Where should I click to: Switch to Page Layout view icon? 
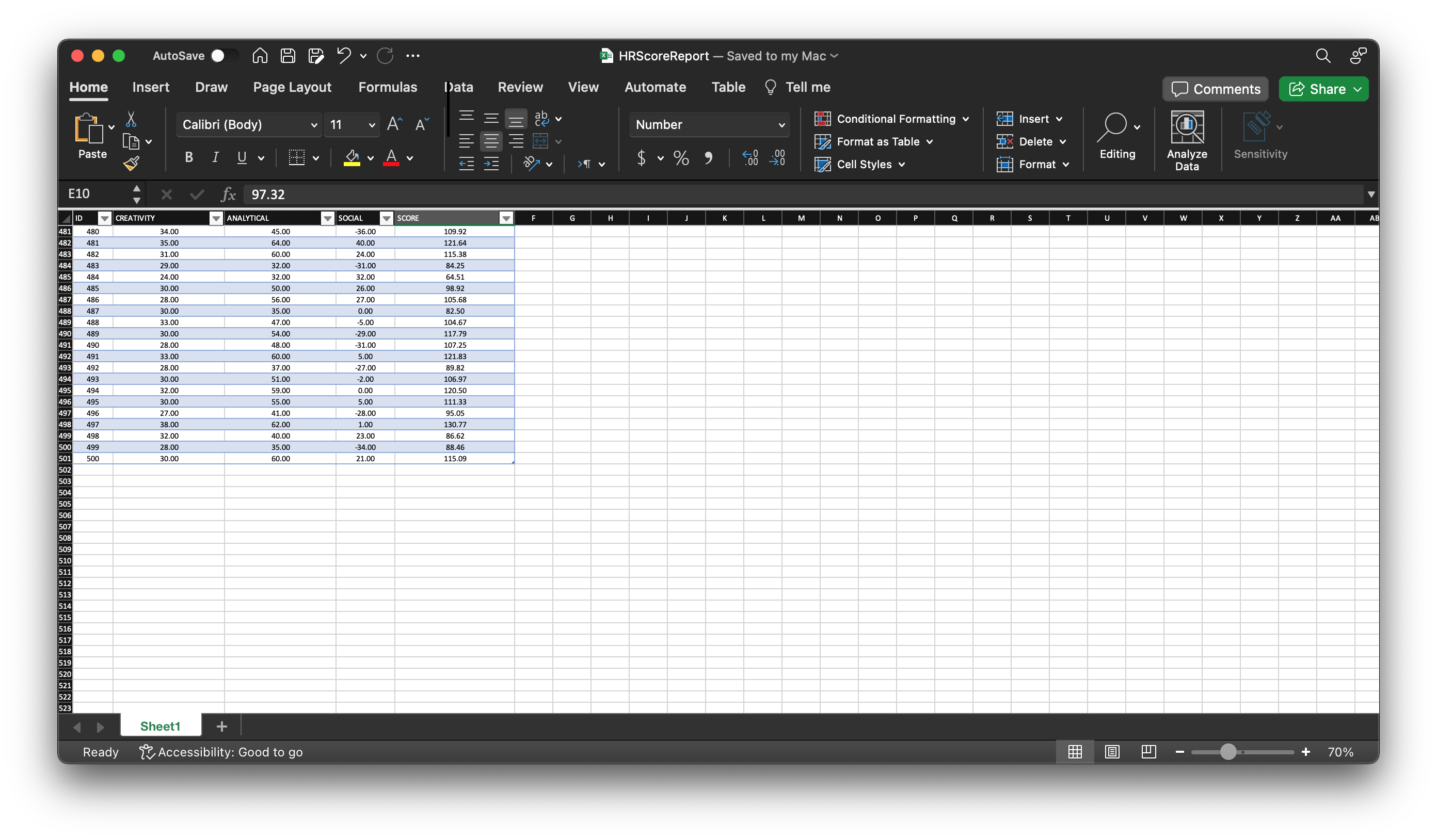[1112, 752]
